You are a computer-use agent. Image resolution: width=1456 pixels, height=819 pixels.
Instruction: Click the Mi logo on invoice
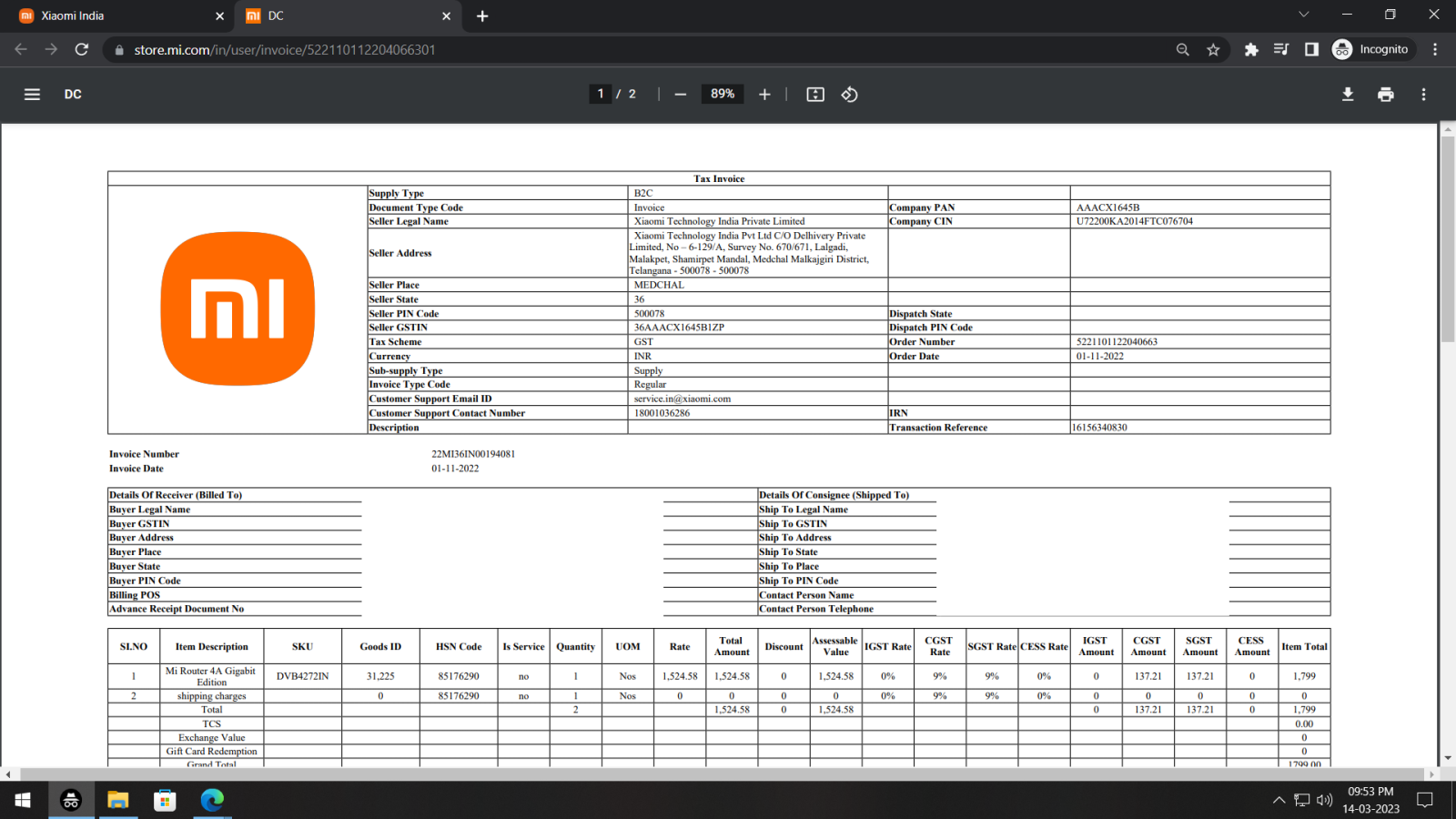pyautogui.click(x=238, y=308)
